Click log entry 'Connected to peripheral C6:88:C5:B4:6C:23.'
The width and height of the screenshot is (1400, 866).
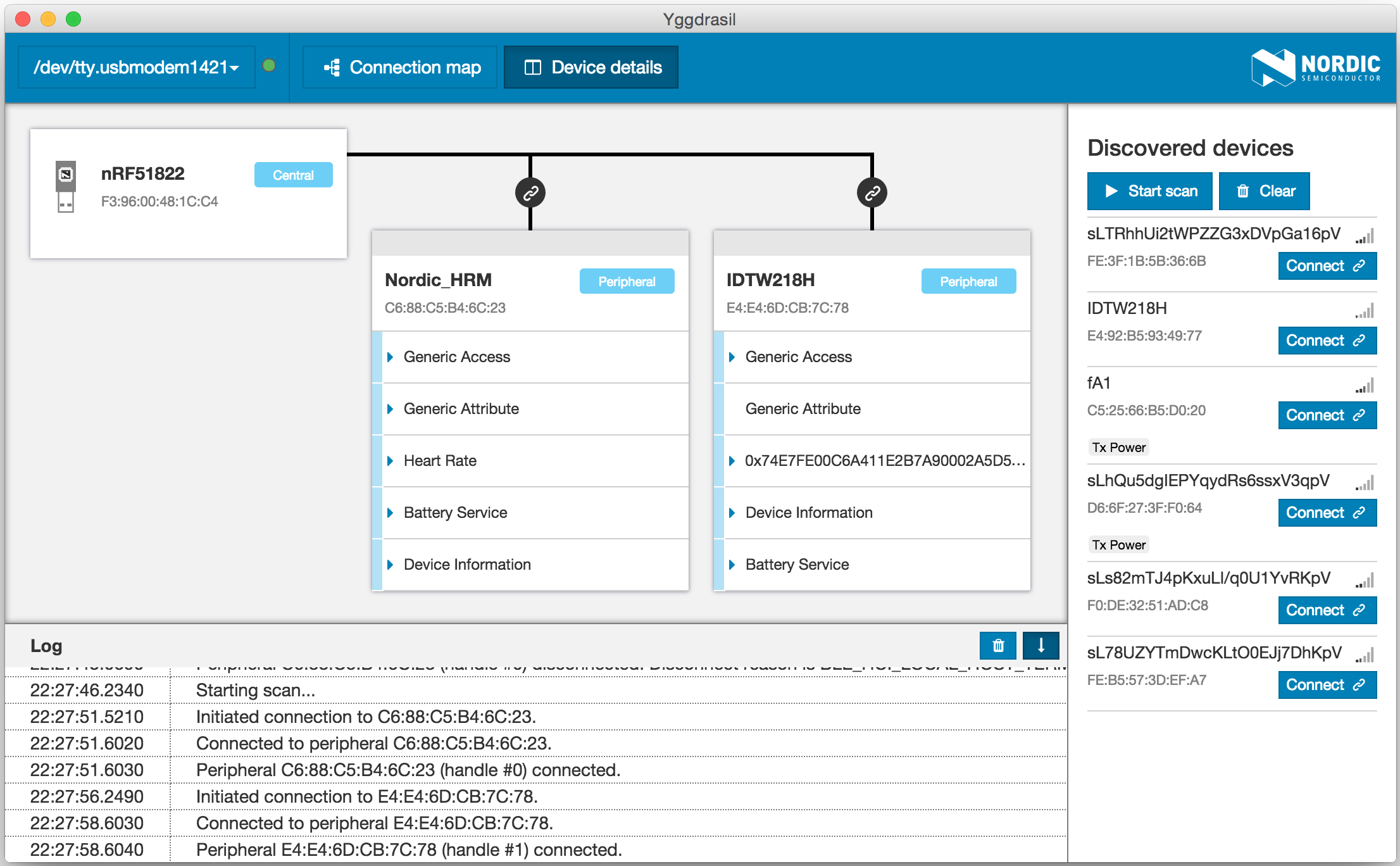click(373, 743)
